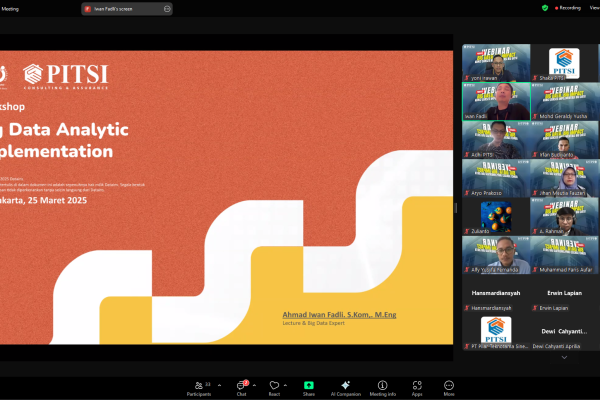Select Alfy Yusyfa Nimanda's video tile
Image resolution: width=600 pixels, height=400 pixels.
pos(496,255)
